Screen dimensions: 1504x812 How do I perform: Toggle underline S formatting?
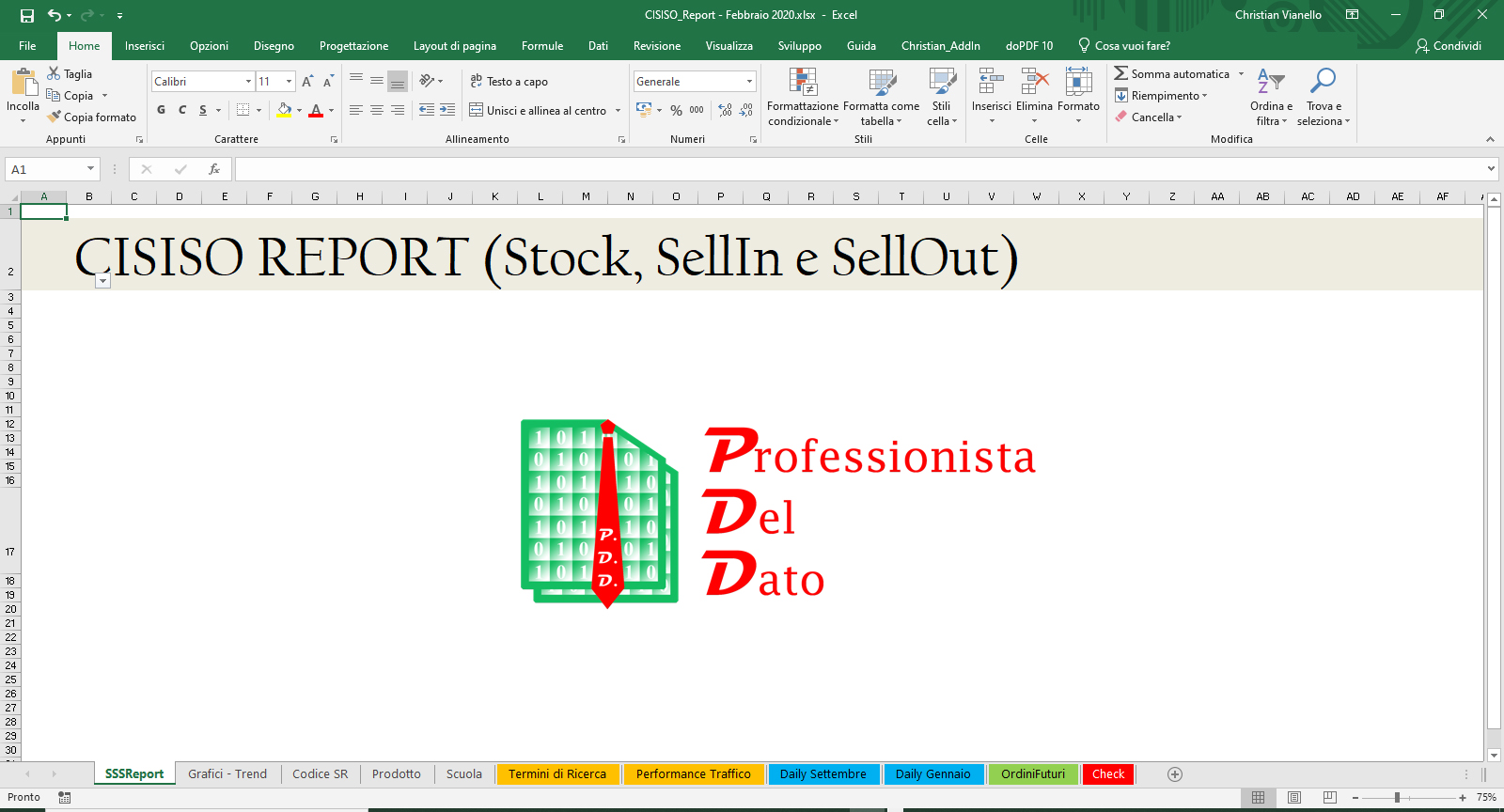[x=203, y=110]
